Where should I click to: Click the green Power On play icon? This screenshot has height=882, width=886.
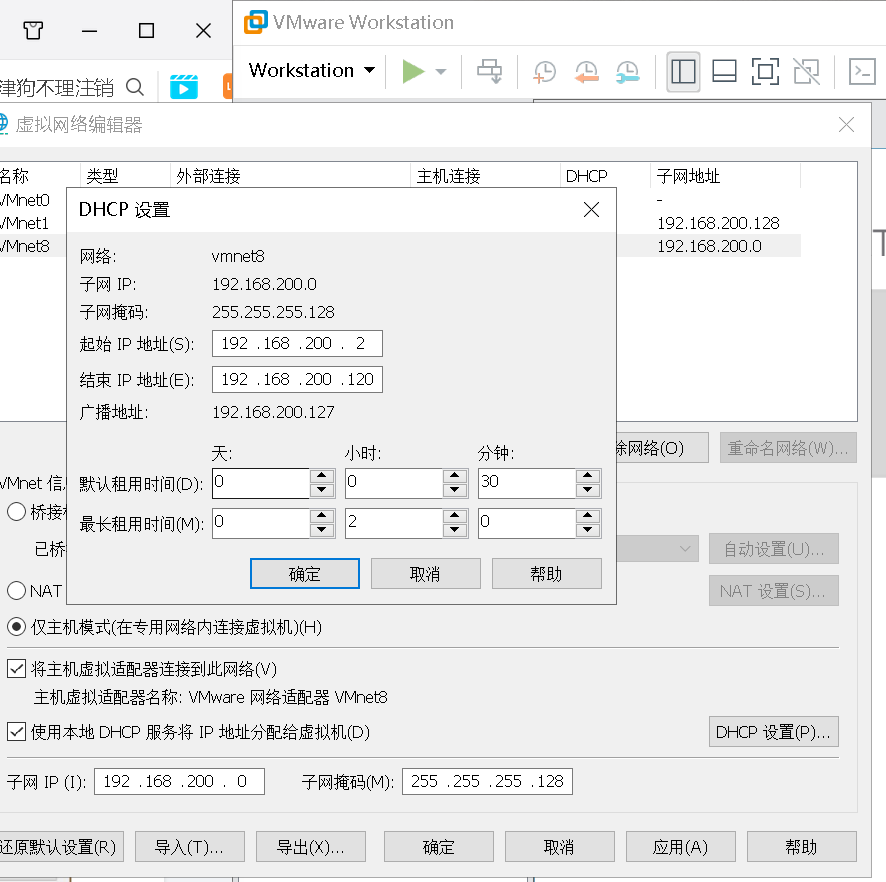click(x=413, y=71)
